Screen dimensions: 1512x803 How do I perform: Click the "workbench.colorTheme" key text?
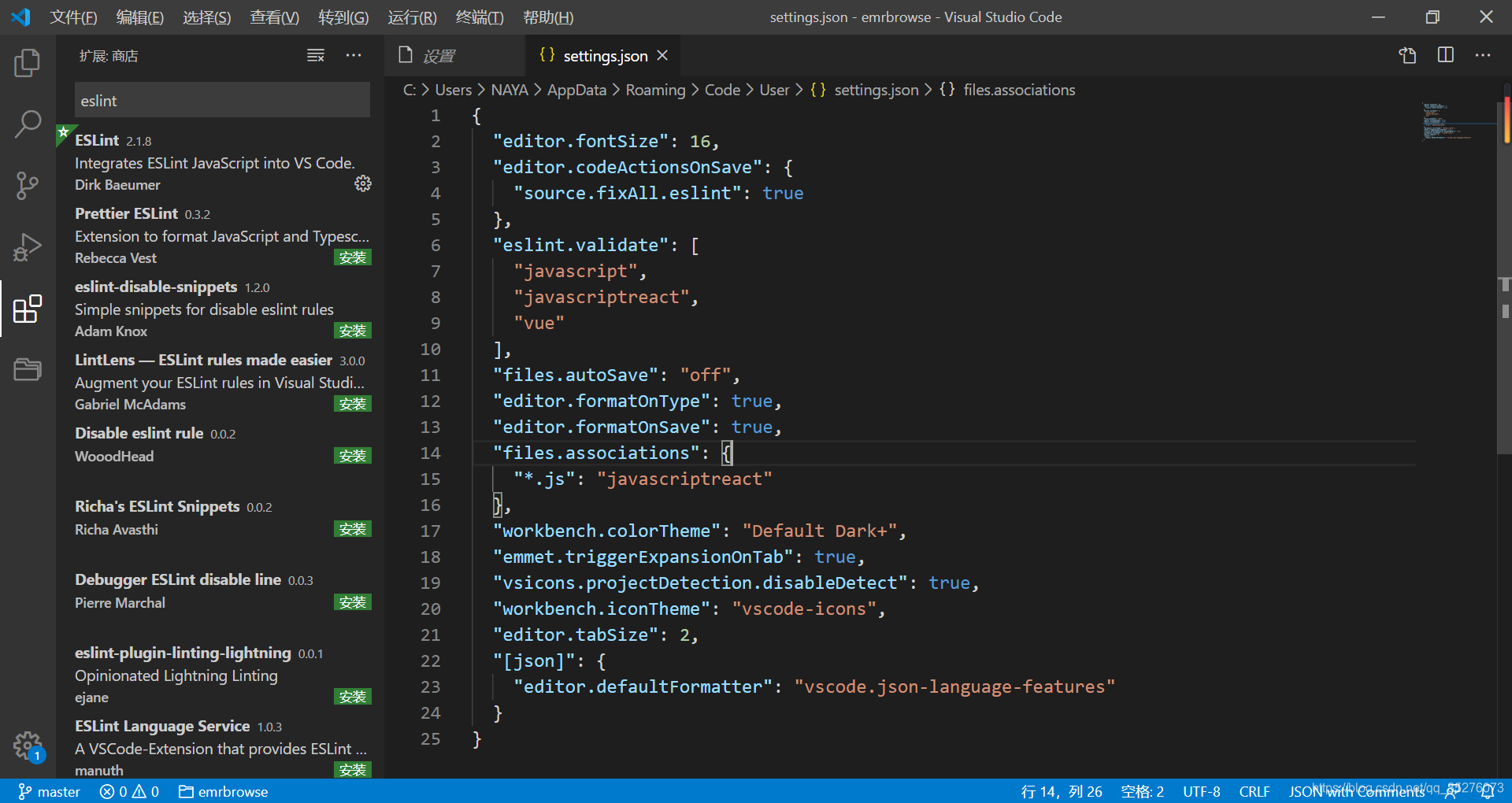pos(606,531)
